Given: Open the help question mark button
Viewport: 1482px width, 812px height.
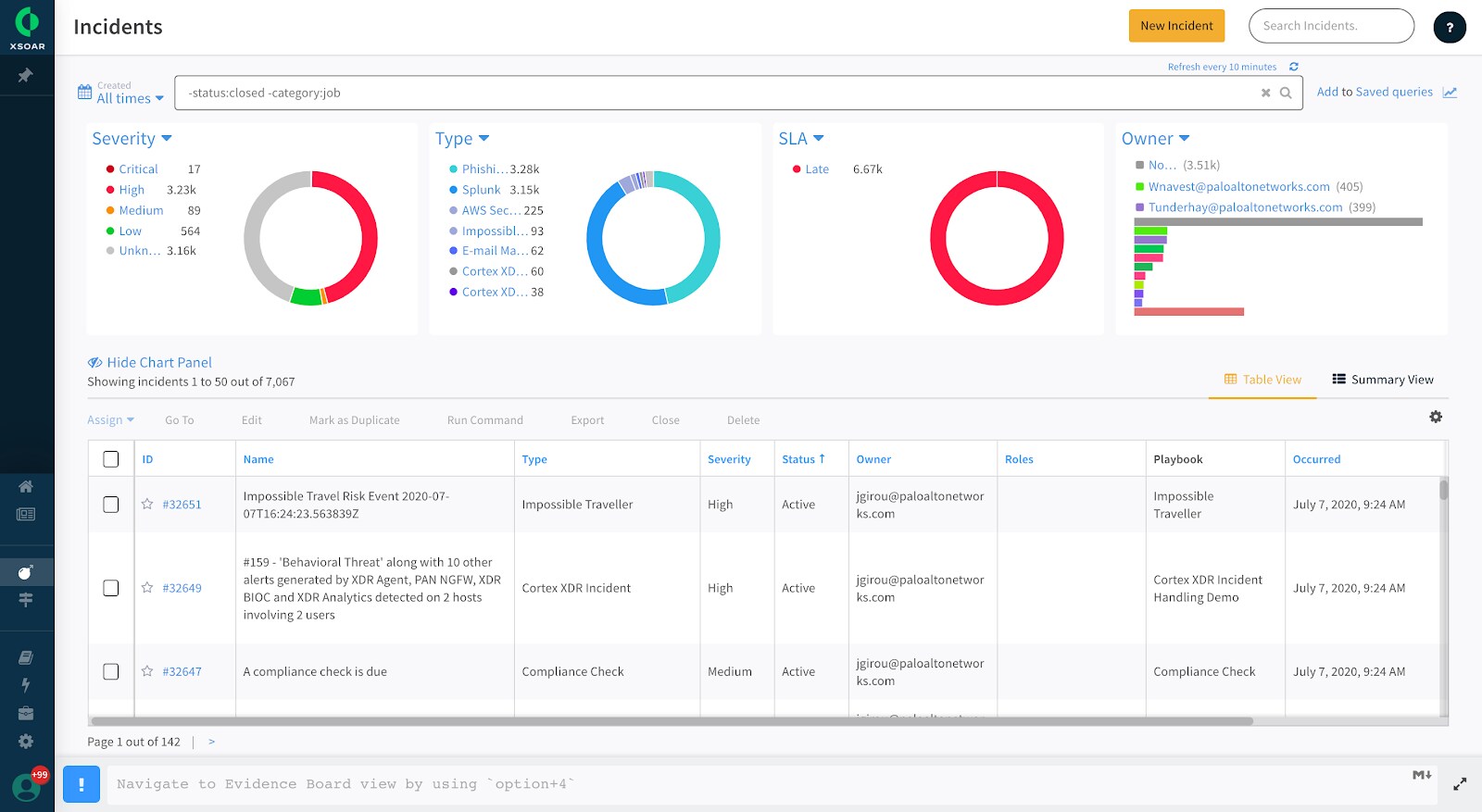Looking at the screenshot, I should tap(1449, 27).
